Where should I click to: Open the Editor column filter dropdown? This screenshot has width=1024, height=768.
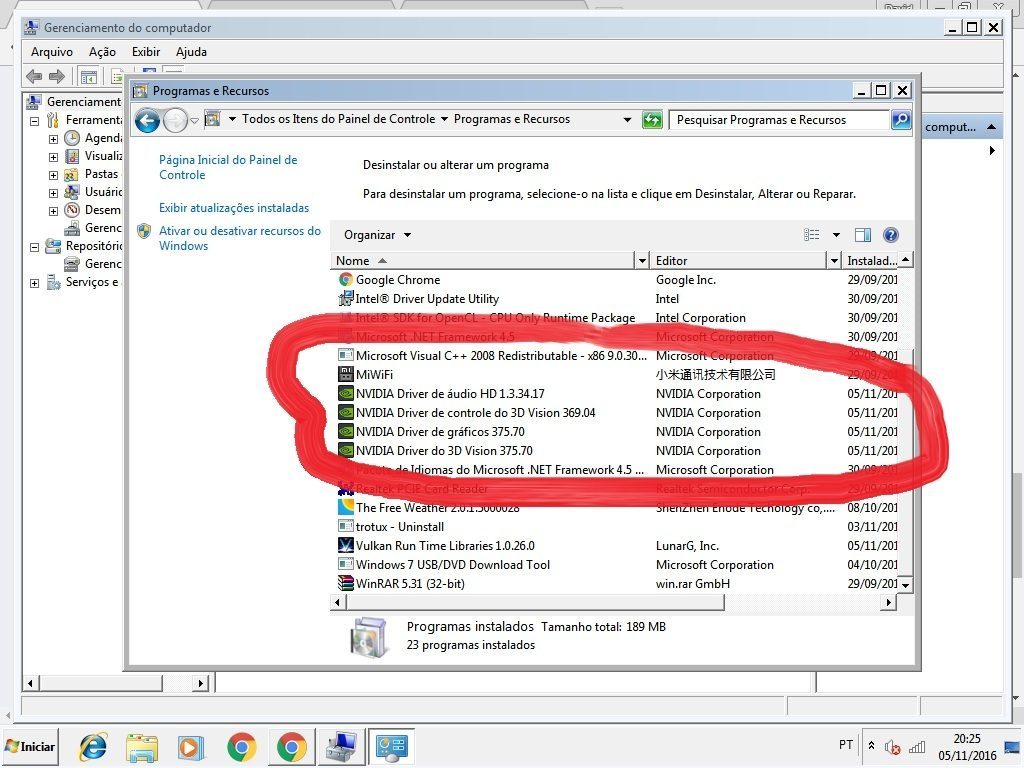pyautogui.click(x=834, y=261)
